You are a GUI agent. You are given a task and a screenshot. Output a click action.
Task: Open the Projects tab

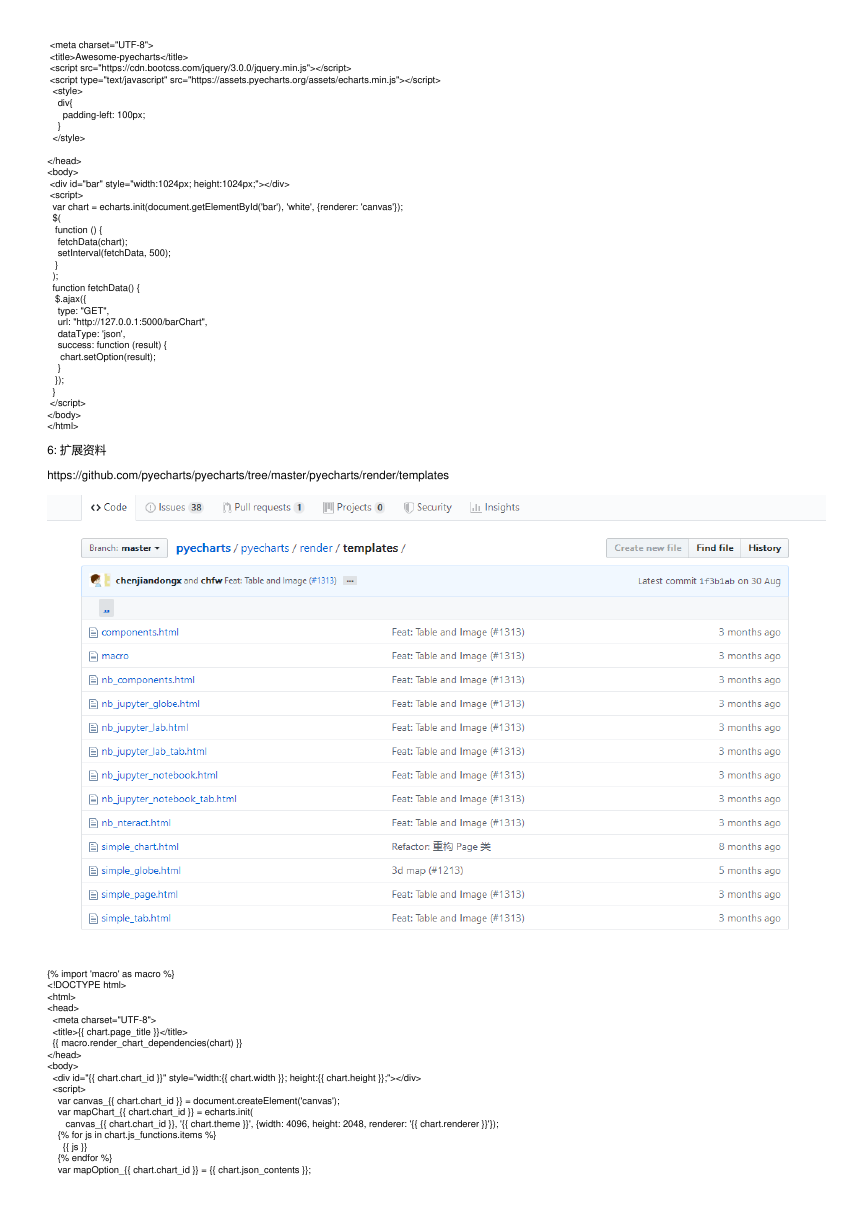(354, 507)
